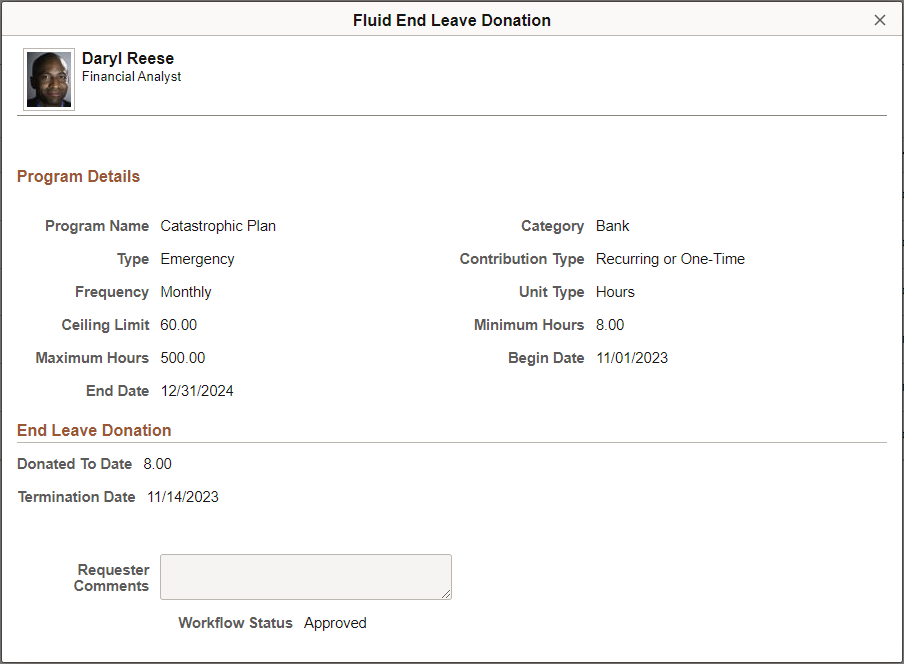Click the Ceiling Limit value 60.00
904x664 pixels.
coord(179,325)
